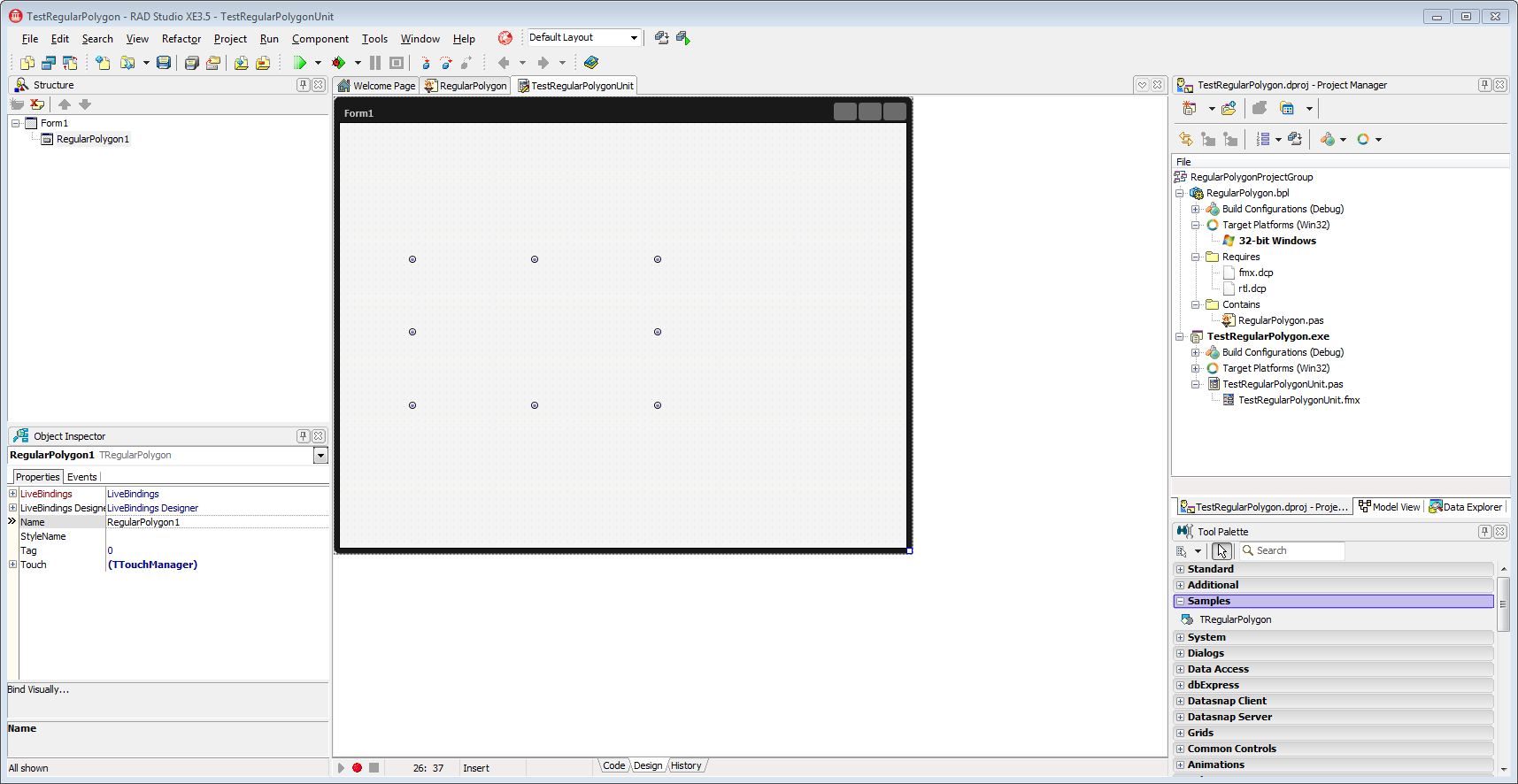The image size is (1518, 784).
Task: Click Save current desktop icon beside layout
Action: (661, 38)
